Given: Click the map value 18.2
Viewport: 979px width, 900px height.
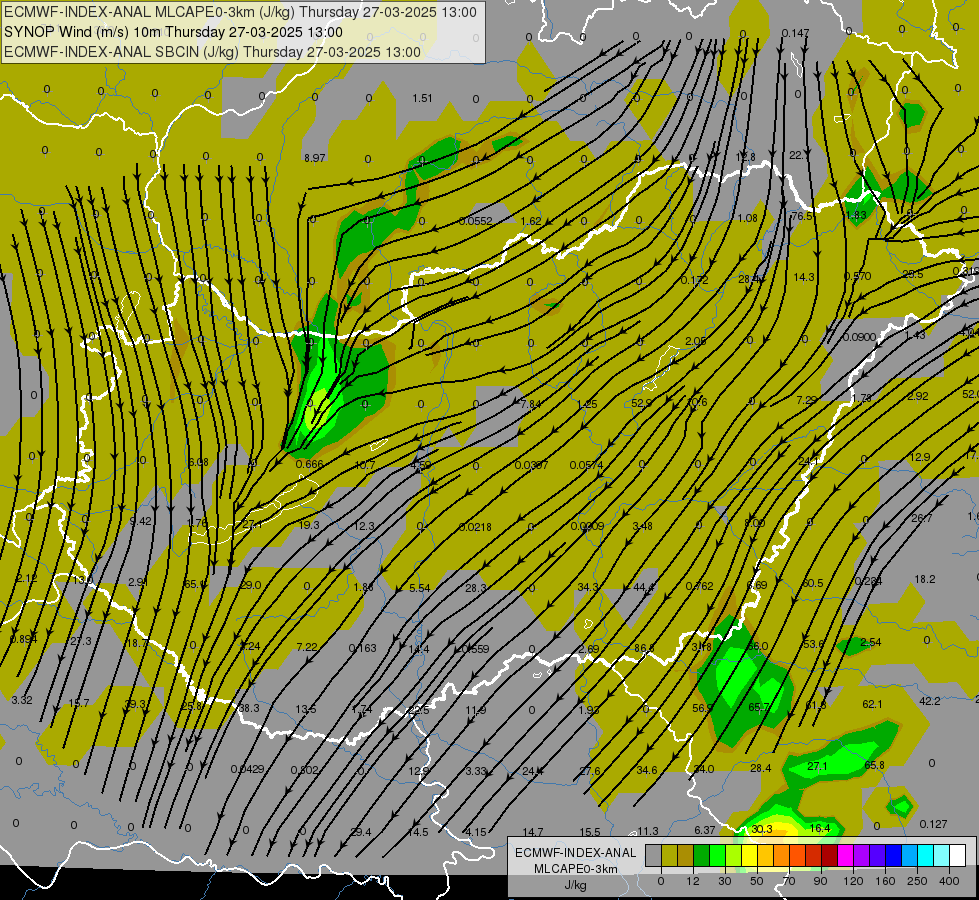Looking at the screenshot, I should pyautogui.click(x=925, y=579).
